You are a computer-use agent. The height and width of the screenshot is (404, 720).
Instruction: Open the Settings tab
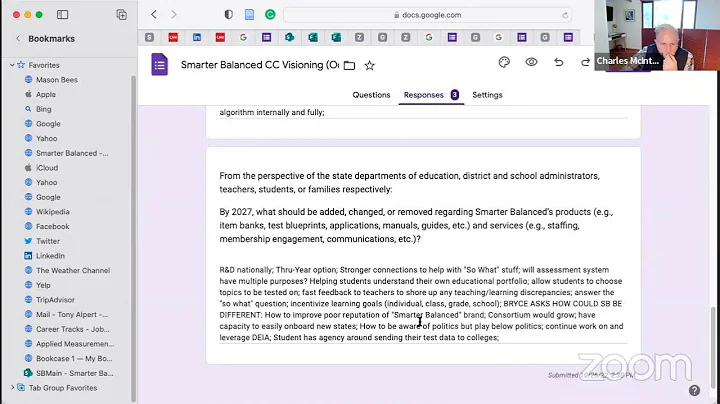pos(487,95)
